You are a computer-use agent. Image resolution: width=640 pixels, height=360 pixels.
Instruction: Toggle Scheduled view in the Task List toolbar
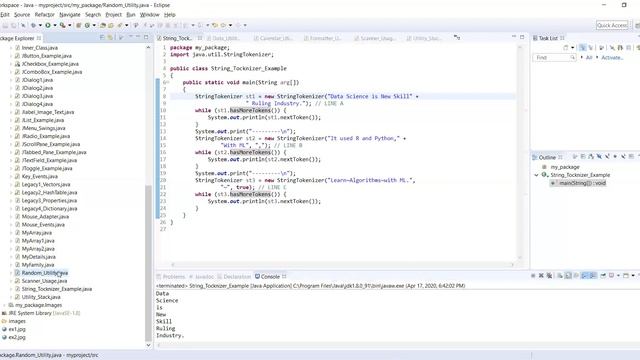(591, 48)
